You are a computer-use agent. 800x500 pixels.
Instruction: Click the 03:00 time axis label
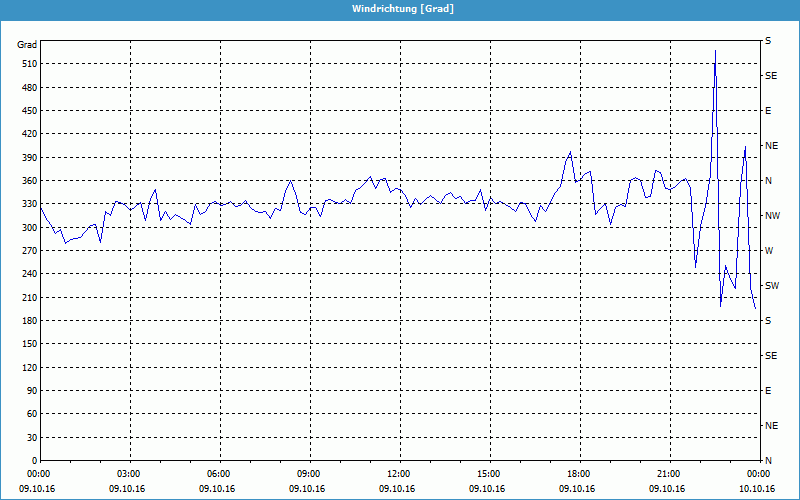pos(130,474)
